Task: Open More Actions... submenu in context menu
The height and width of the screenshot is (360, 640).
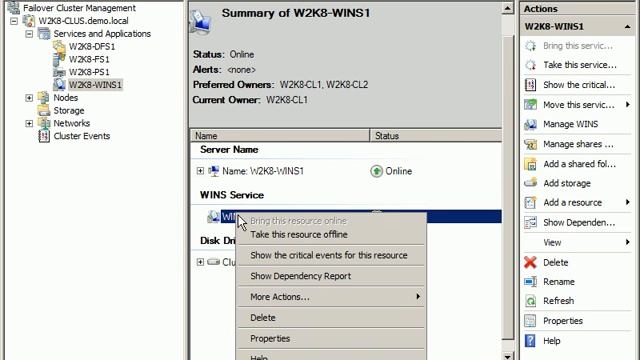Action: pos(331,297)
